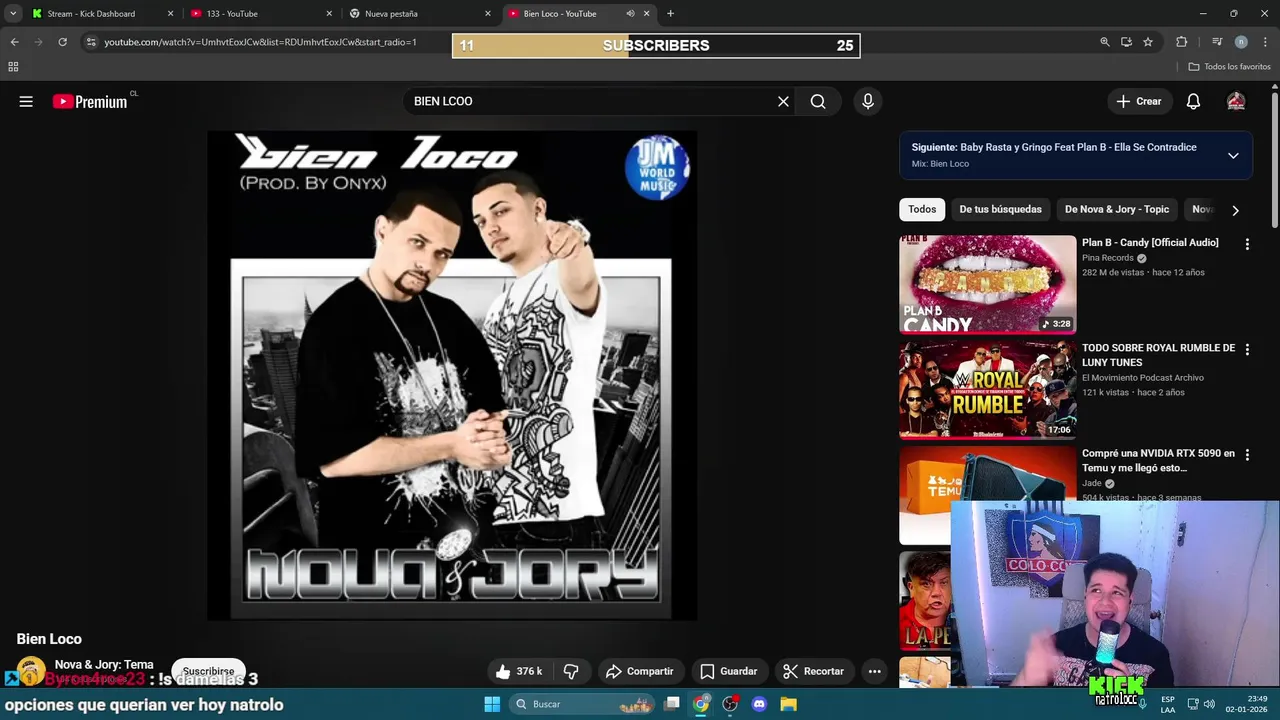Select the De tus búsquedas chip
Screen dimensions: 1280x720
(x=1000, y=209)
